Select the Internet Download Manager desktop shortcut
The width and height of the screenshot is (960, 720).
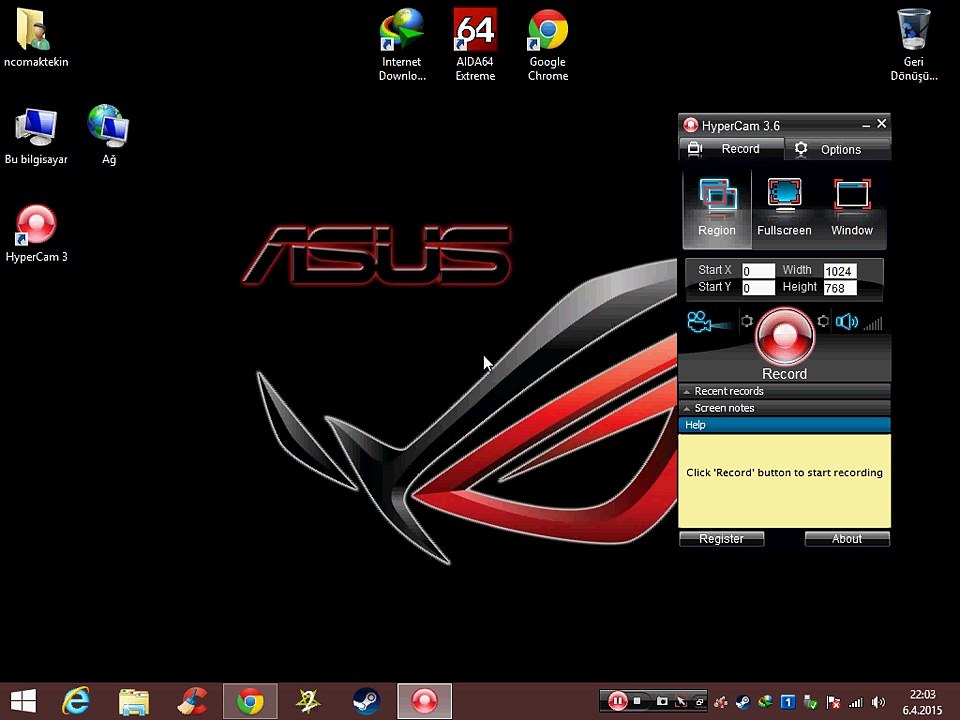[x=402, y=45]
